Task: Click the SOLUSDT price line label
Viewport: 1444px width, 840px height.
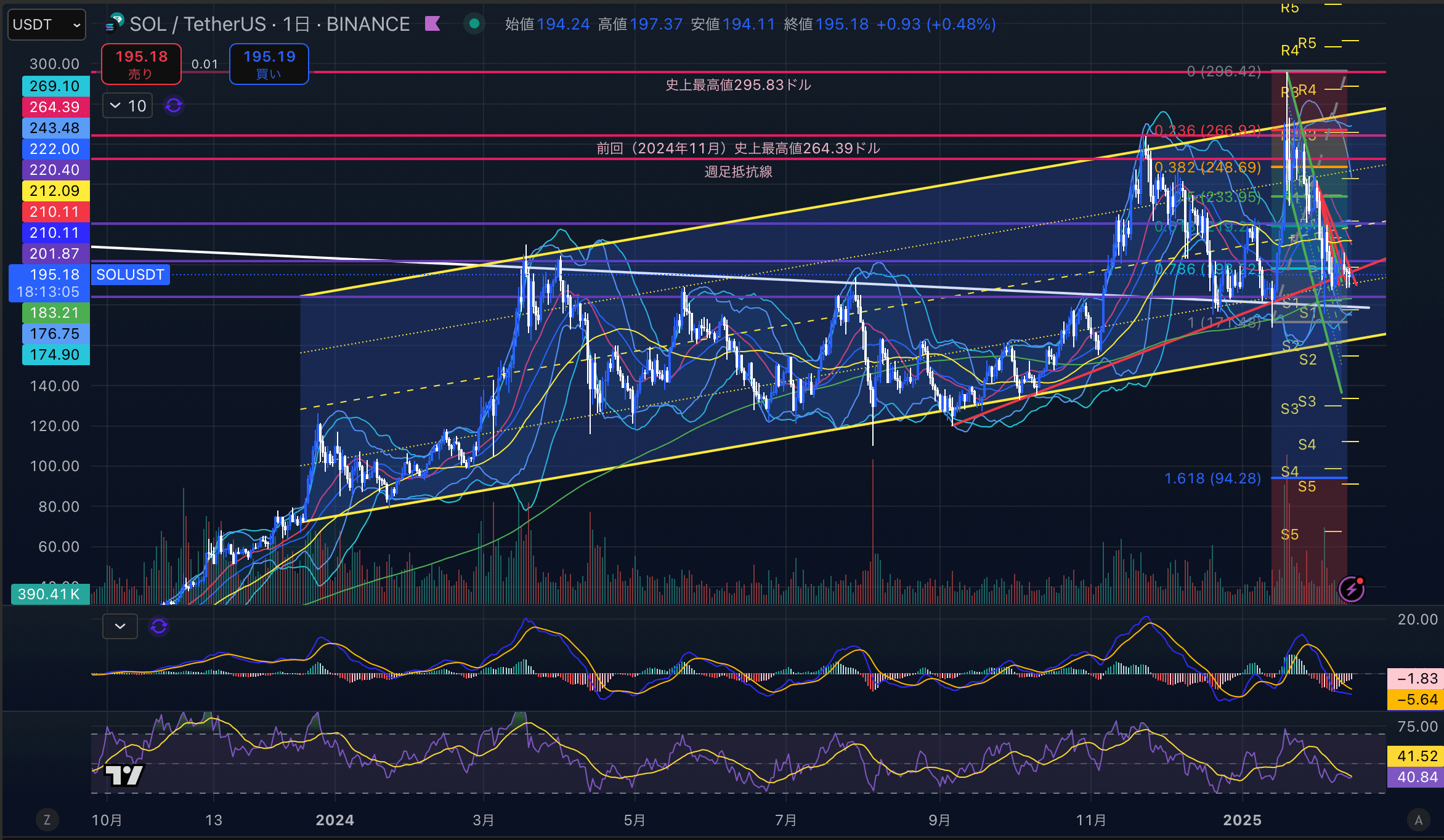Action: [130, 275]
